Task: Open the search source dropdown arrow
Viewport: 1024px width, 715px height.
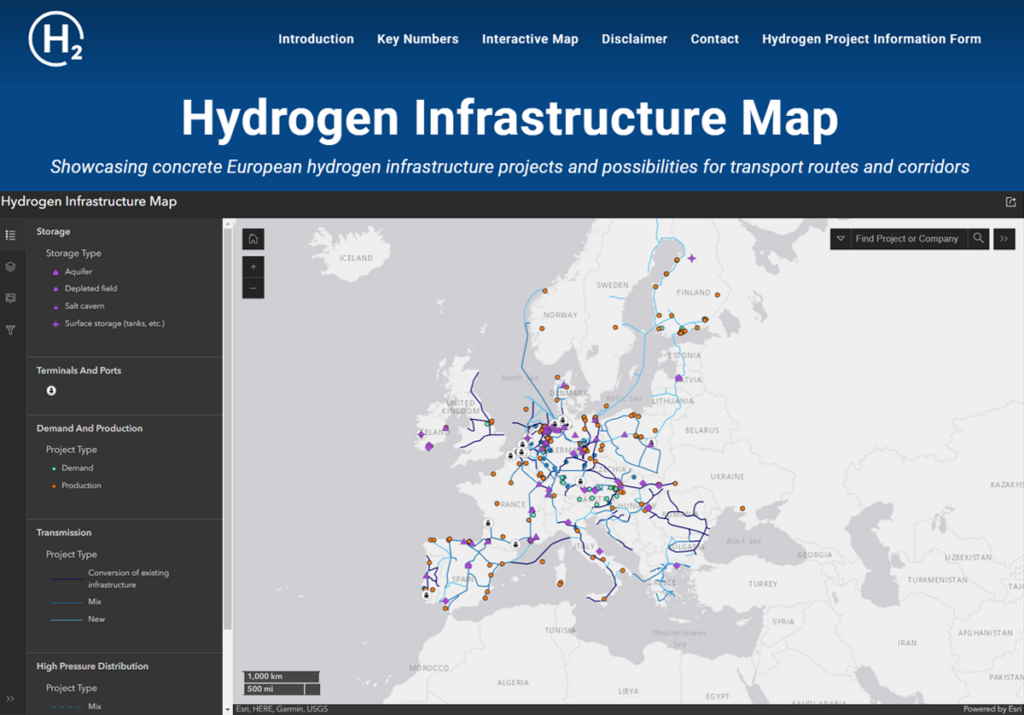Action: point(840,239)
